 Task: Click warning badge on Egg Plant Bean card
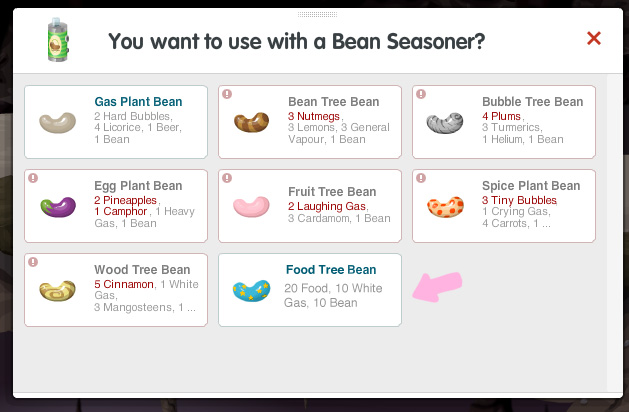[33, 178]
